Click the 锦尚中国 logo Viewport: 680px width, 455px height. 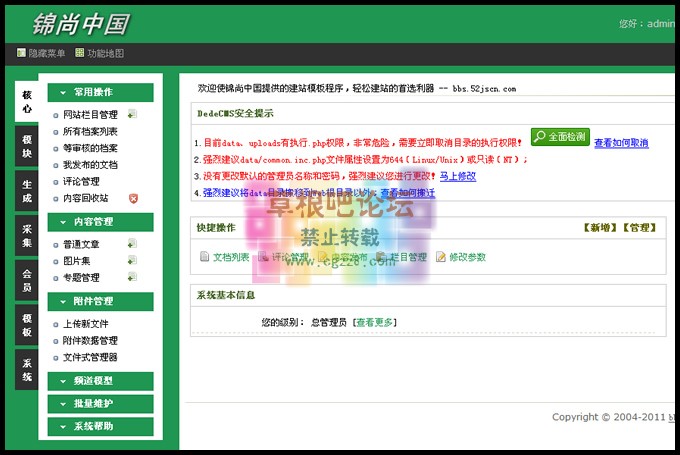point(81,24)
